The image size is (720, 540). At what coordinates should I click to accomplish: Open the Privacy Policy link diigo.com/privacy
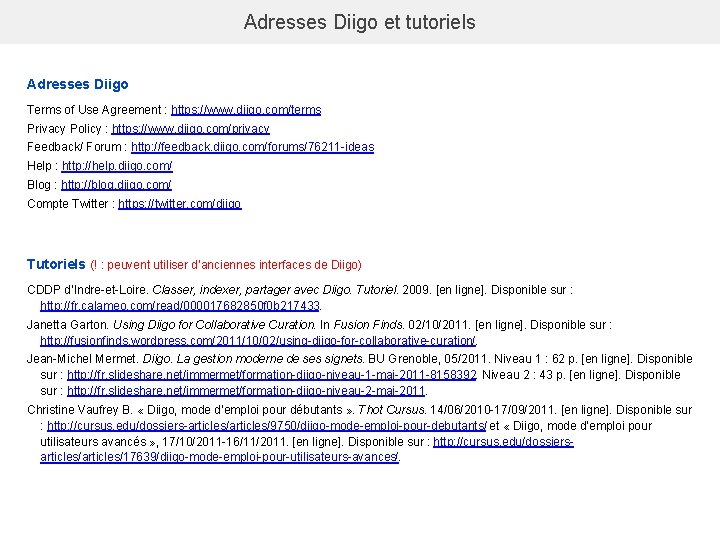191,129
